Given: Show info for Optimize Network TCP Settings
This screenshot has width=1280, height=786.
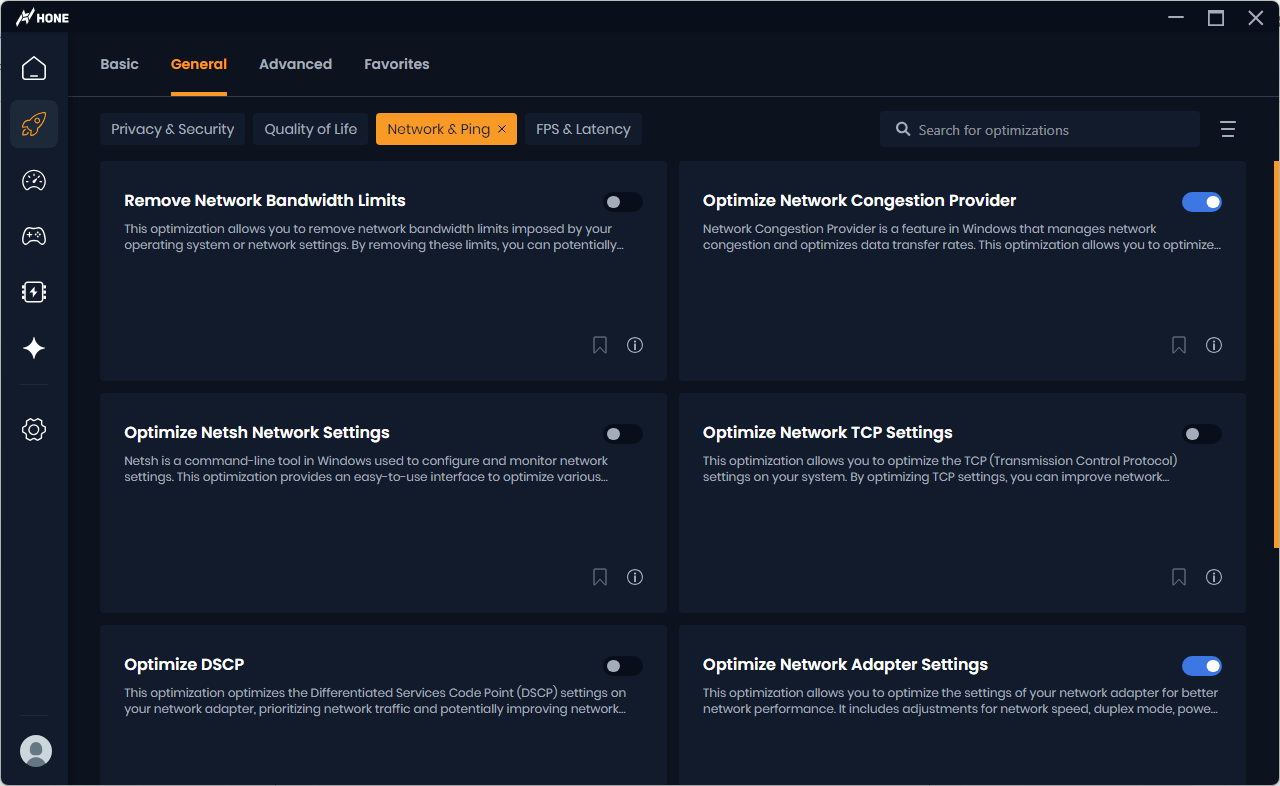Looking at the screenshot, I should coord(1214,577).
